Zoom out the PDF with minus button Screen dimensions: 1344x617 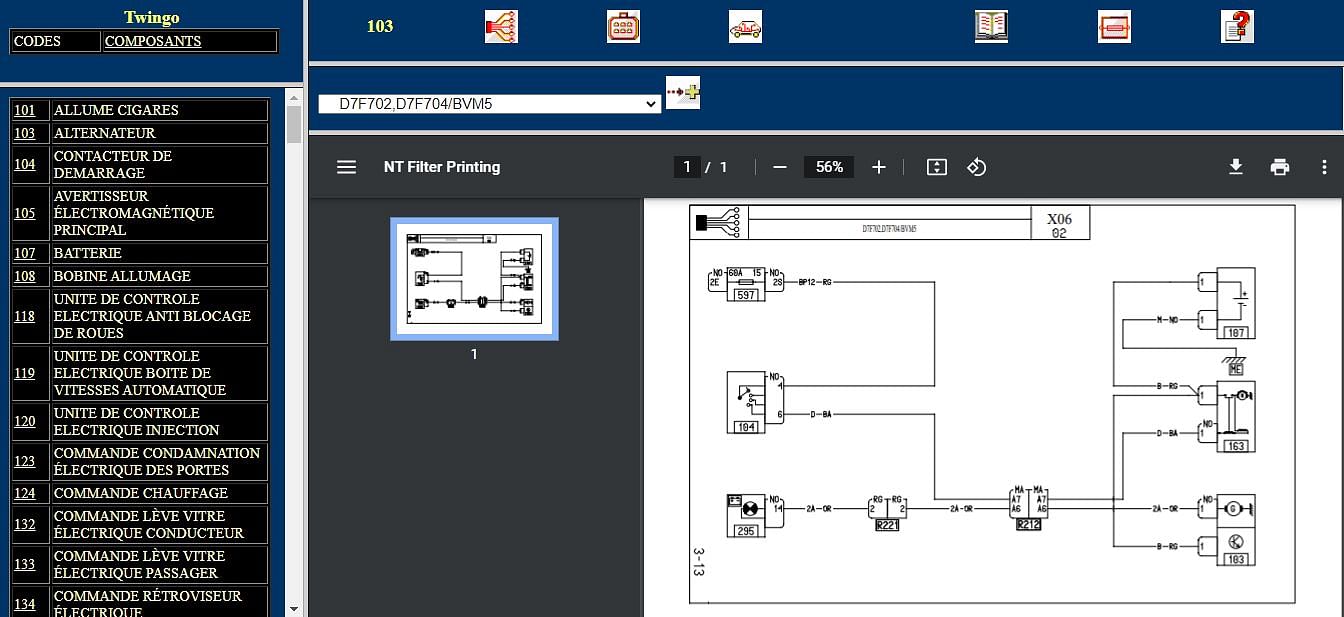(x=780, y=167)
